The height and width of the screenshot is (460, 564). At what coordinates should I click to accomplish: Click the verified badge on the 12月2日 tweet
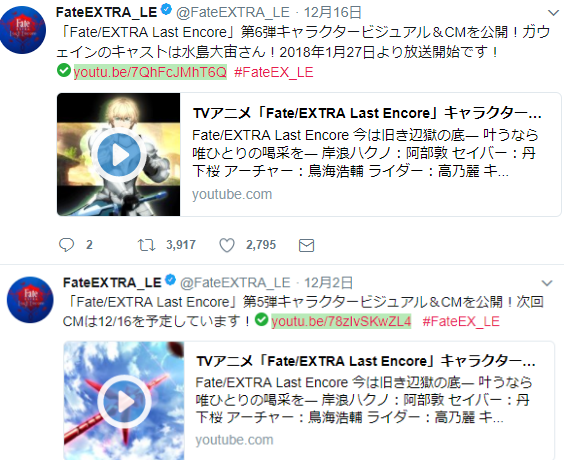tap(170, 280)
